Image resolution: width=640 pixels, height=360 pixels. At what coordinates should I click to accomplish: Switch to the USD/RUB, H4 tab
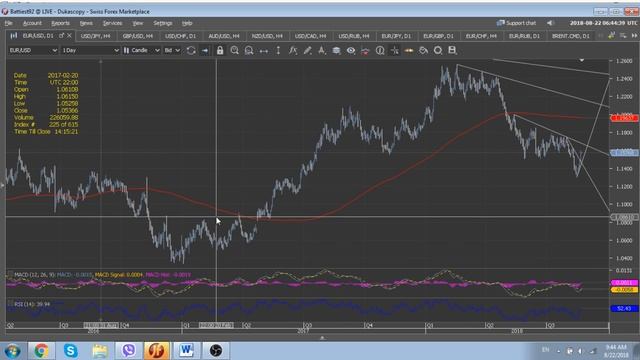coord(353,36)
